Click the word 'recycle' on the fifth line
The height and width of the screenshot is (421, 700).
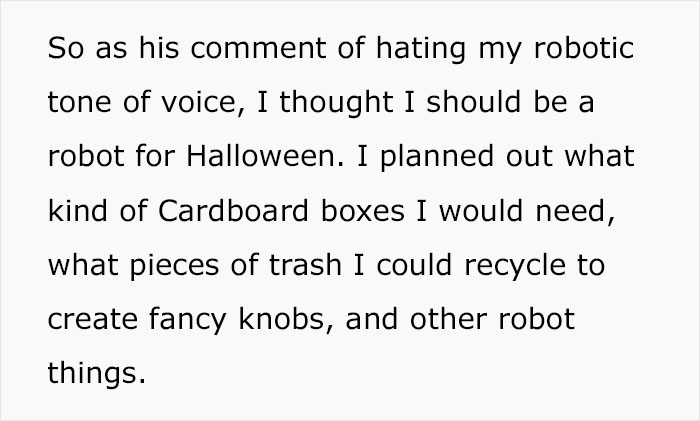[515, 267]
